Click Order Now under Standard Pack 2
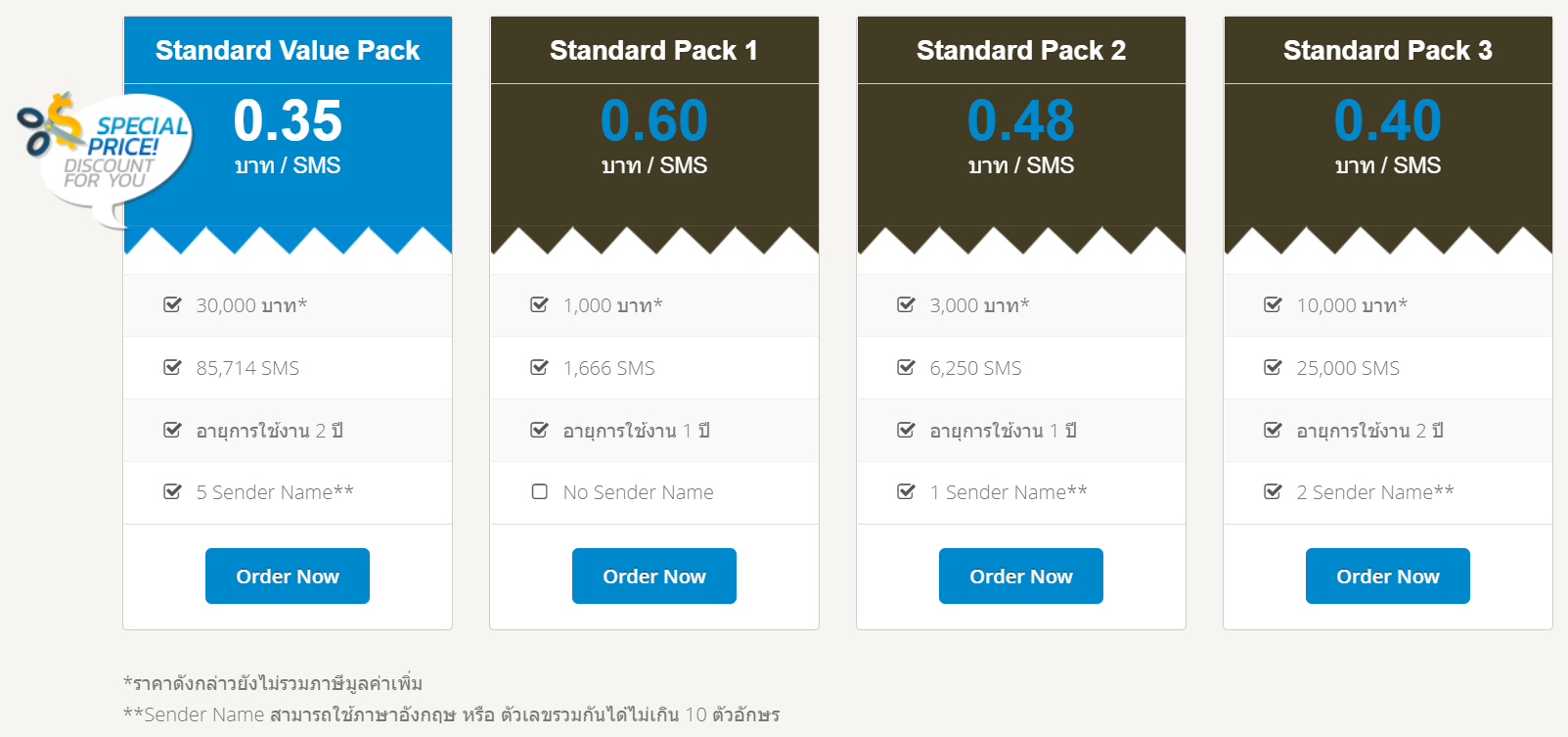Screen dimensions: 1568x737 point(1021,576)
